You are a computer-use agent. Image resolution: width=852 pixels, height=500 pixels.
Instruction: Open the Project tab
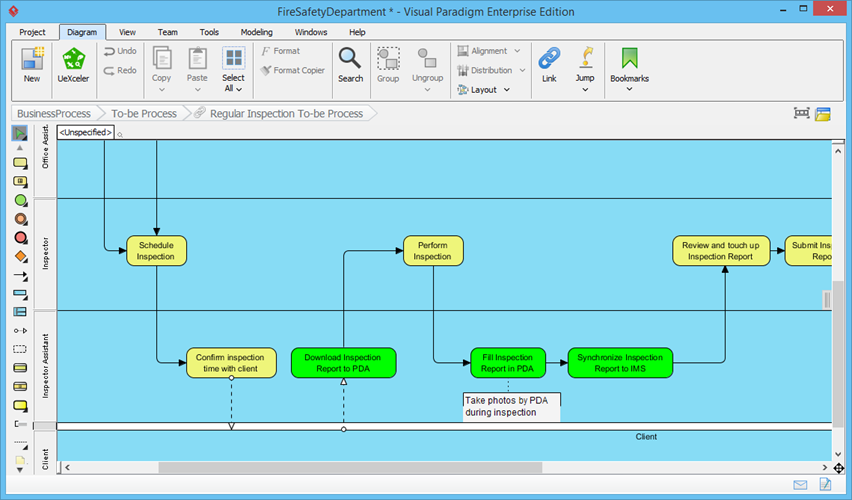tap(33, 32)
